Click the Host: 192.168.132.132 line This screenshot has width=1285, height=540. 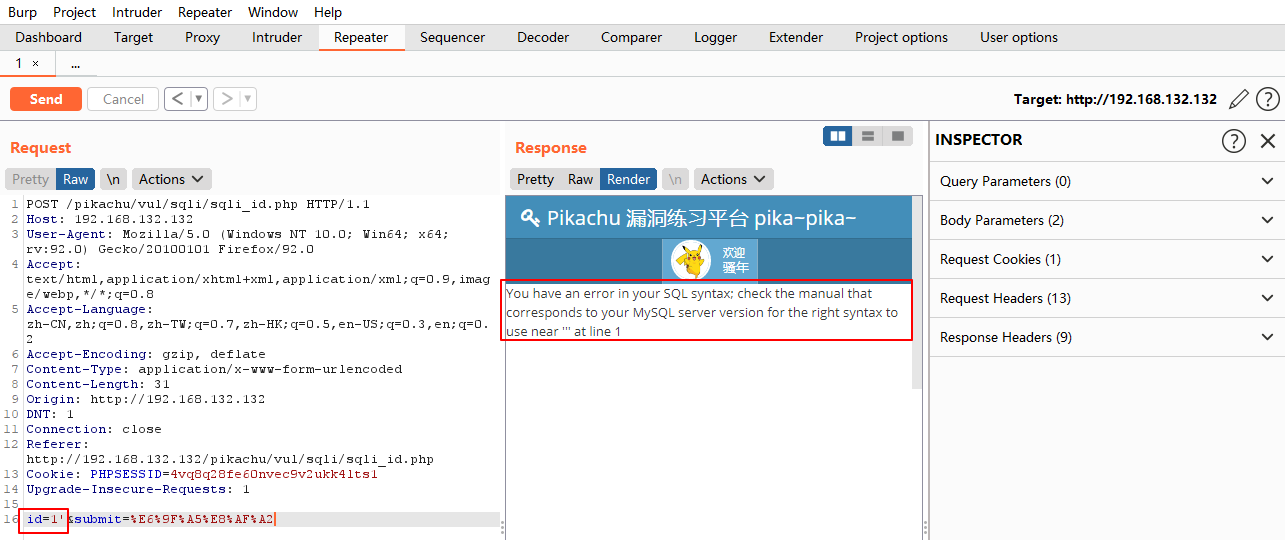coord(109,219)
